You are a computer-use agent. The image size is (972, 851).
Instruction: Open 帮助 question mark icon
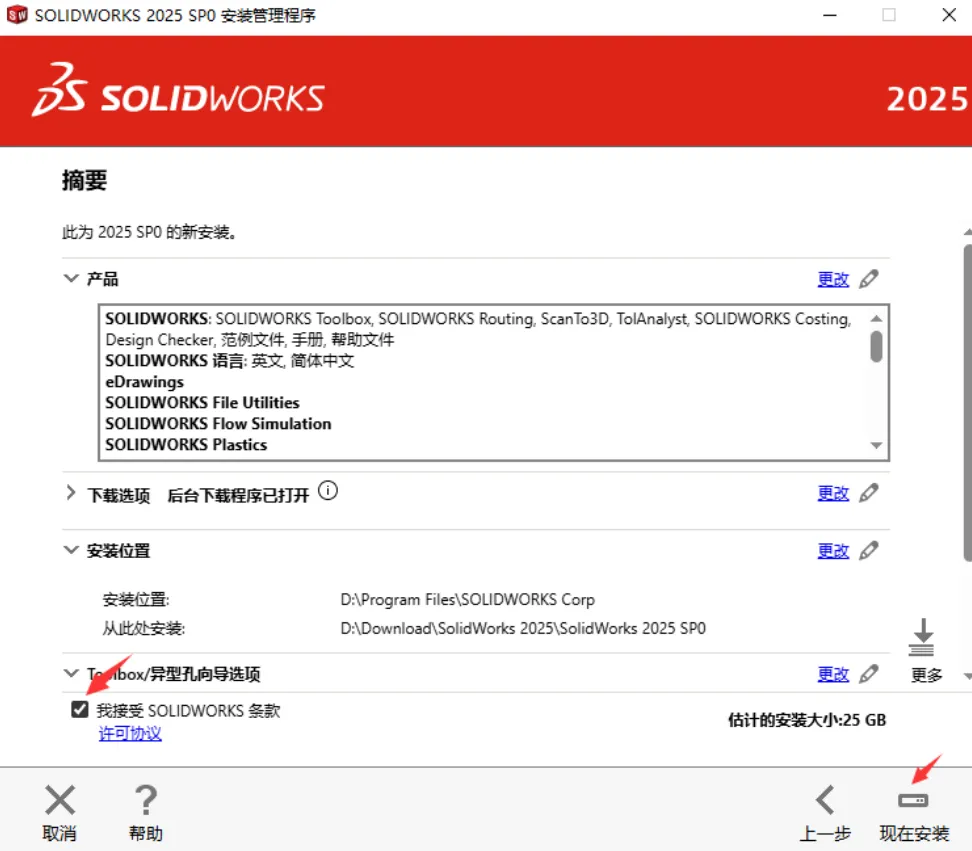(x=146, y=800)
